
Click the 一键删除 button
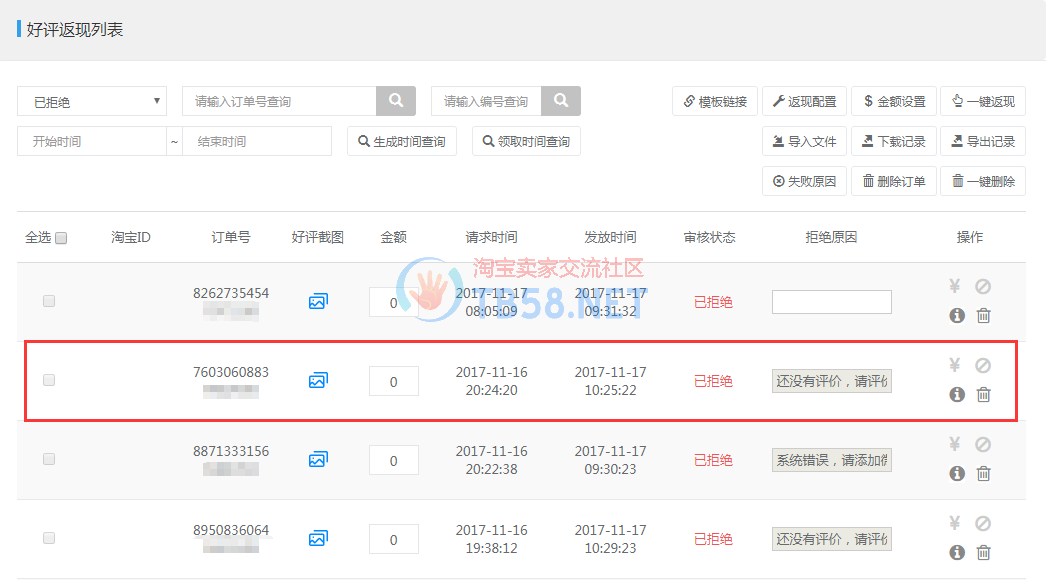(983, 181)
